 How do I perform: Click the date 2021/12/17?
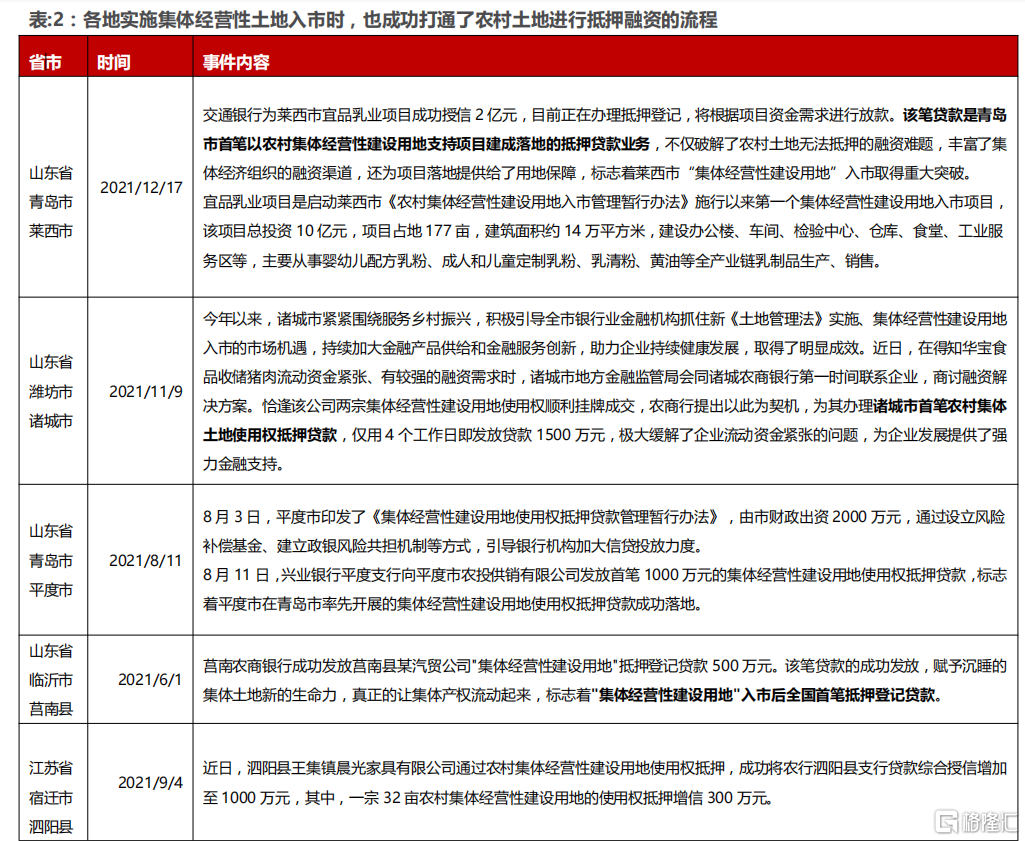coord(141,188)
